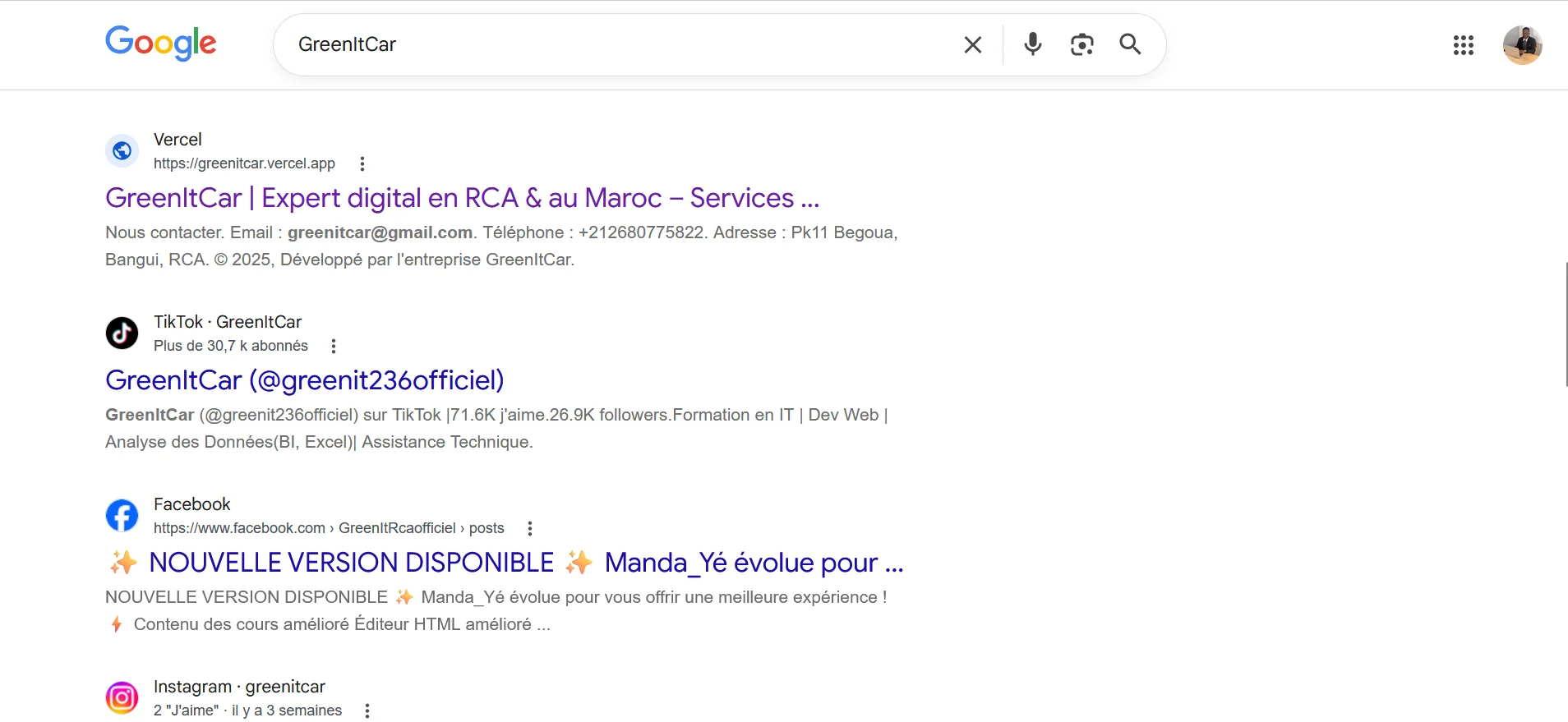Start voice search with the microphone icon
This screenshot has height=722, width=1568.
[1033, 44]
